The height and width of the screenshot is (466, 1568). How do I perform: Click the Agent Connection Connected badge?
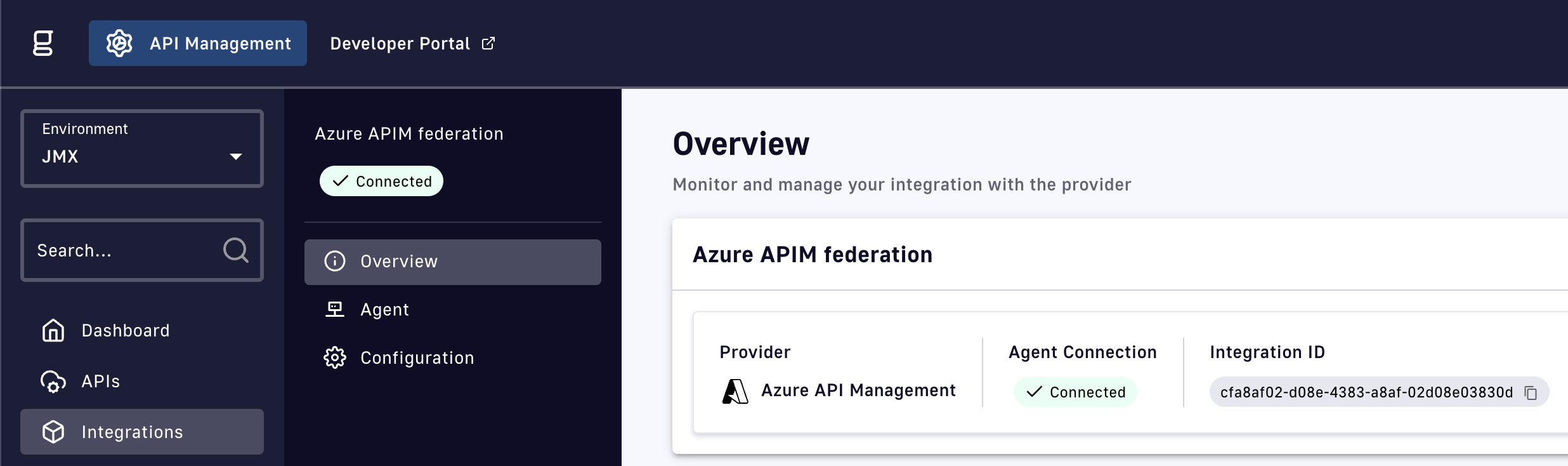pyautogui.click(x=1075, y=392)
